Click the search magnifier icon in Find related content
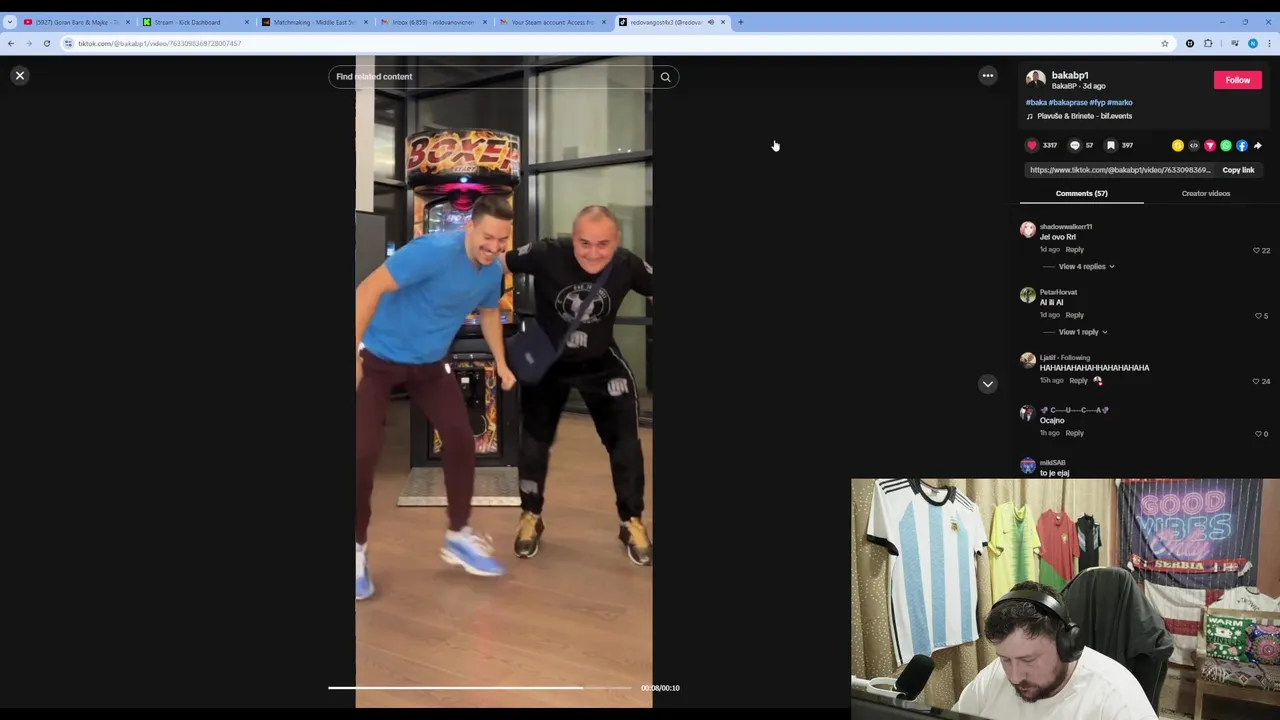Viewport: 1280px width, 720px height. [665, 77]
